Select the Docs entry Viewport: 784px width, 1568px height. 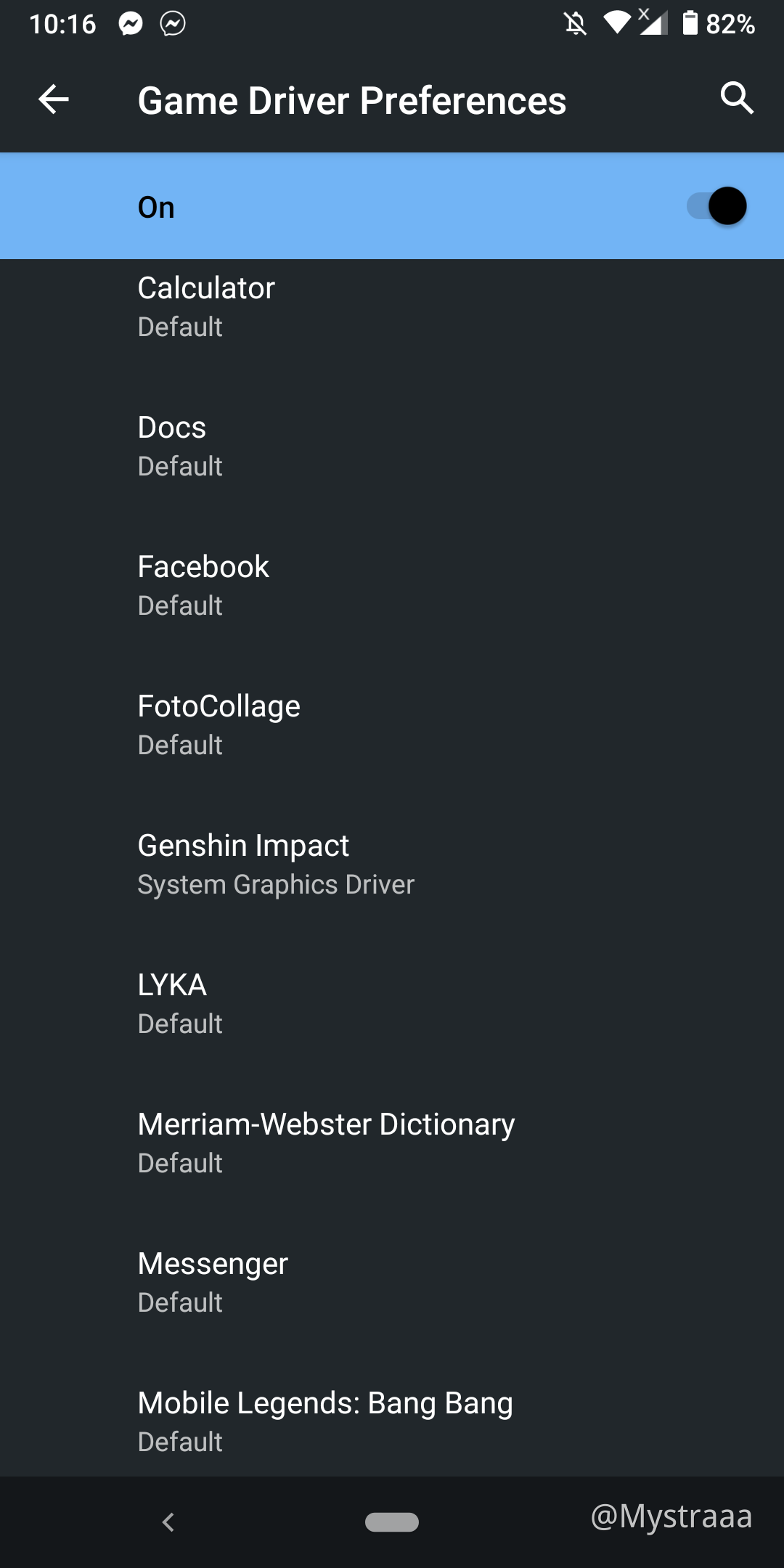pos(392,446)
